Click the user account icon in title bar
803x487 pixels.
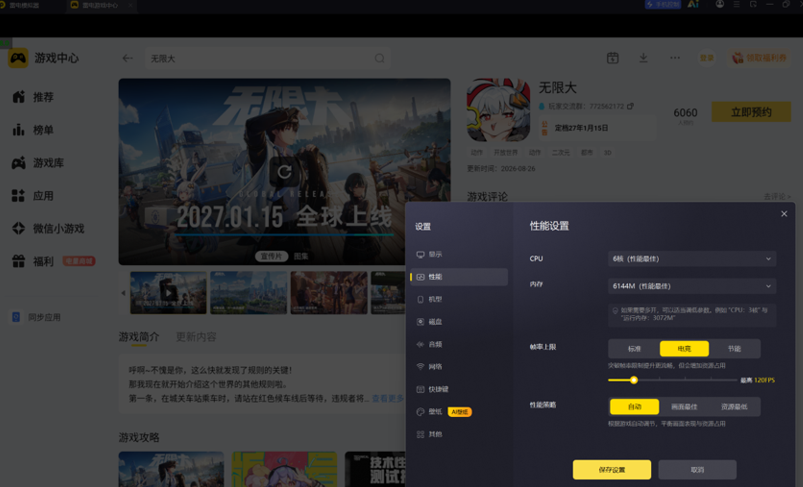[720, 4]
